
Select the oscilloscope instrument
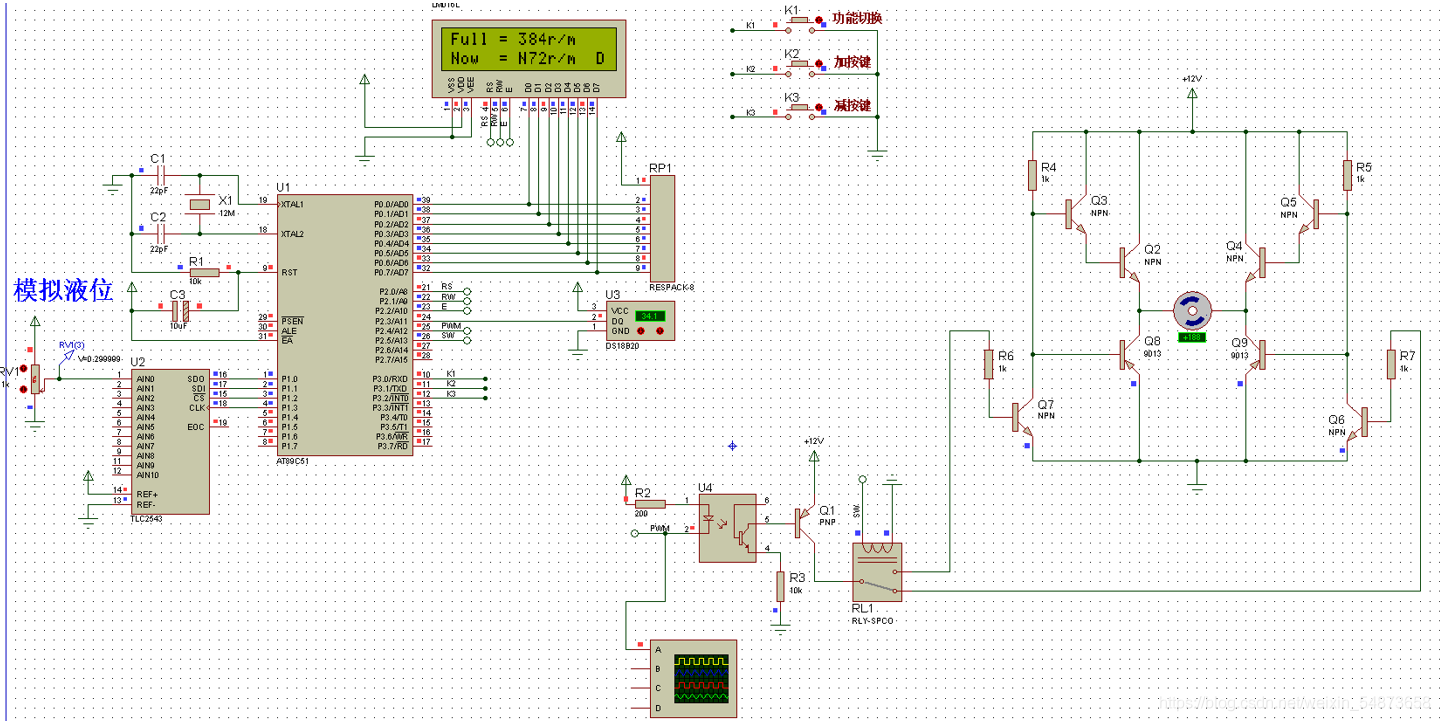pyautogui.click(x=693, y=679)
